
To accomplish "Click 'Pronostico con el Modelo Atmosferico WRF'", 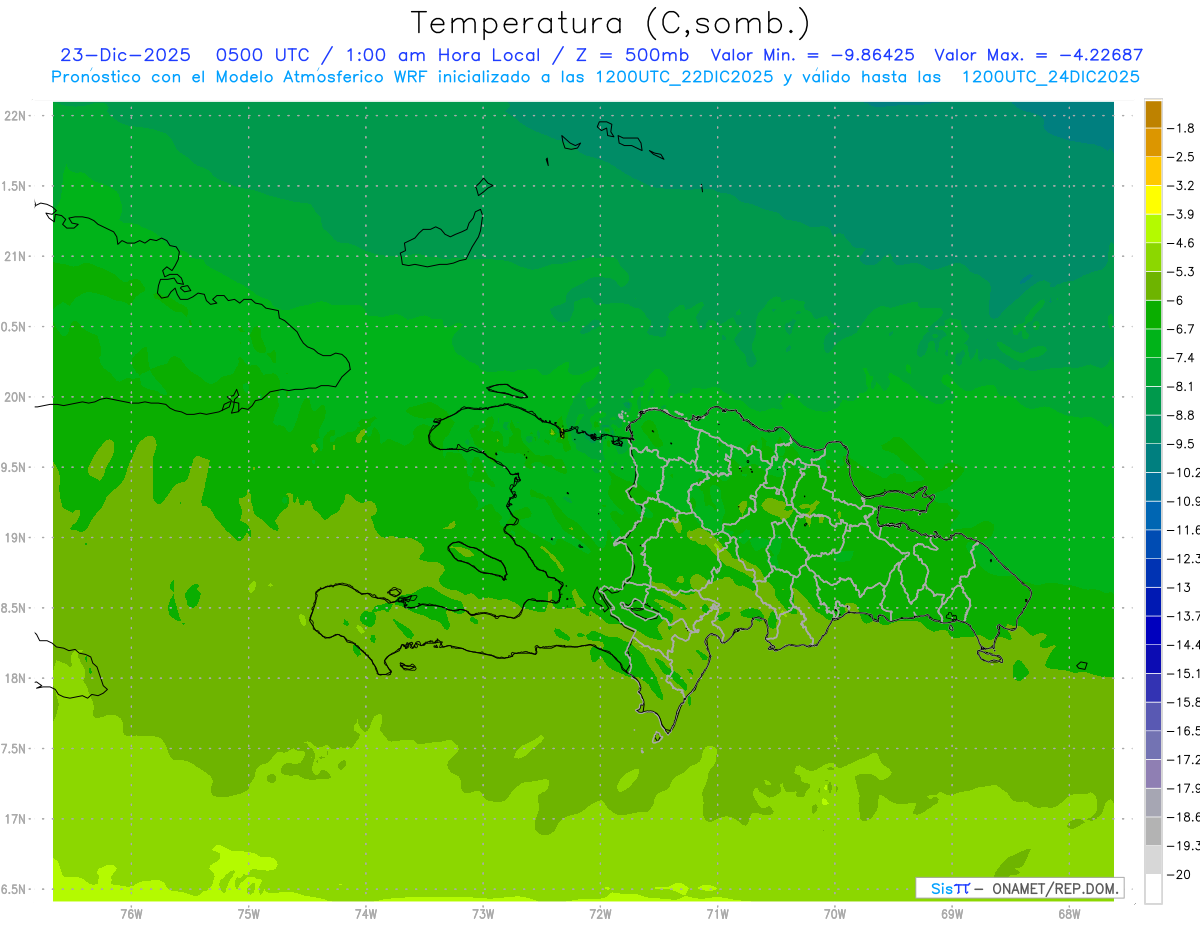I will click(239, 76).
